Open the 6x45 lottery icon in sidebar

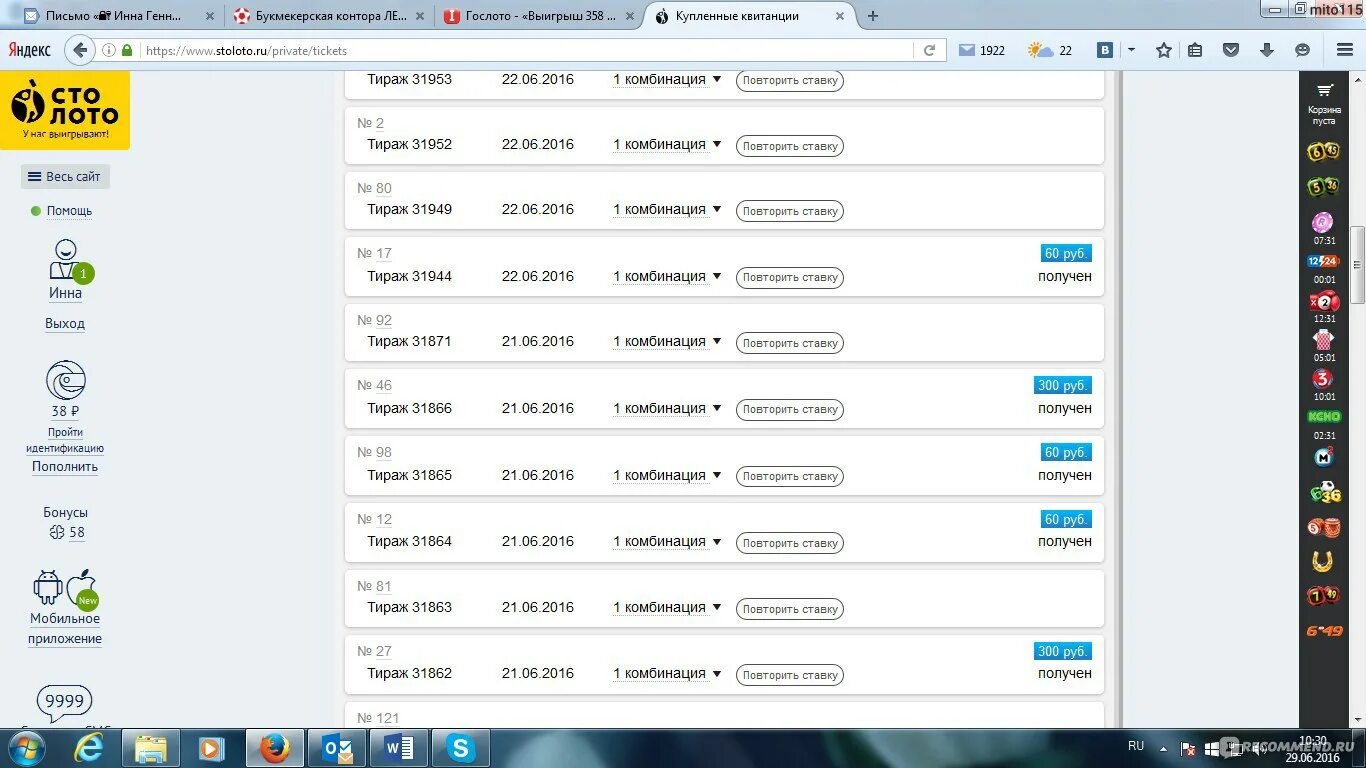click(1323, 152)
